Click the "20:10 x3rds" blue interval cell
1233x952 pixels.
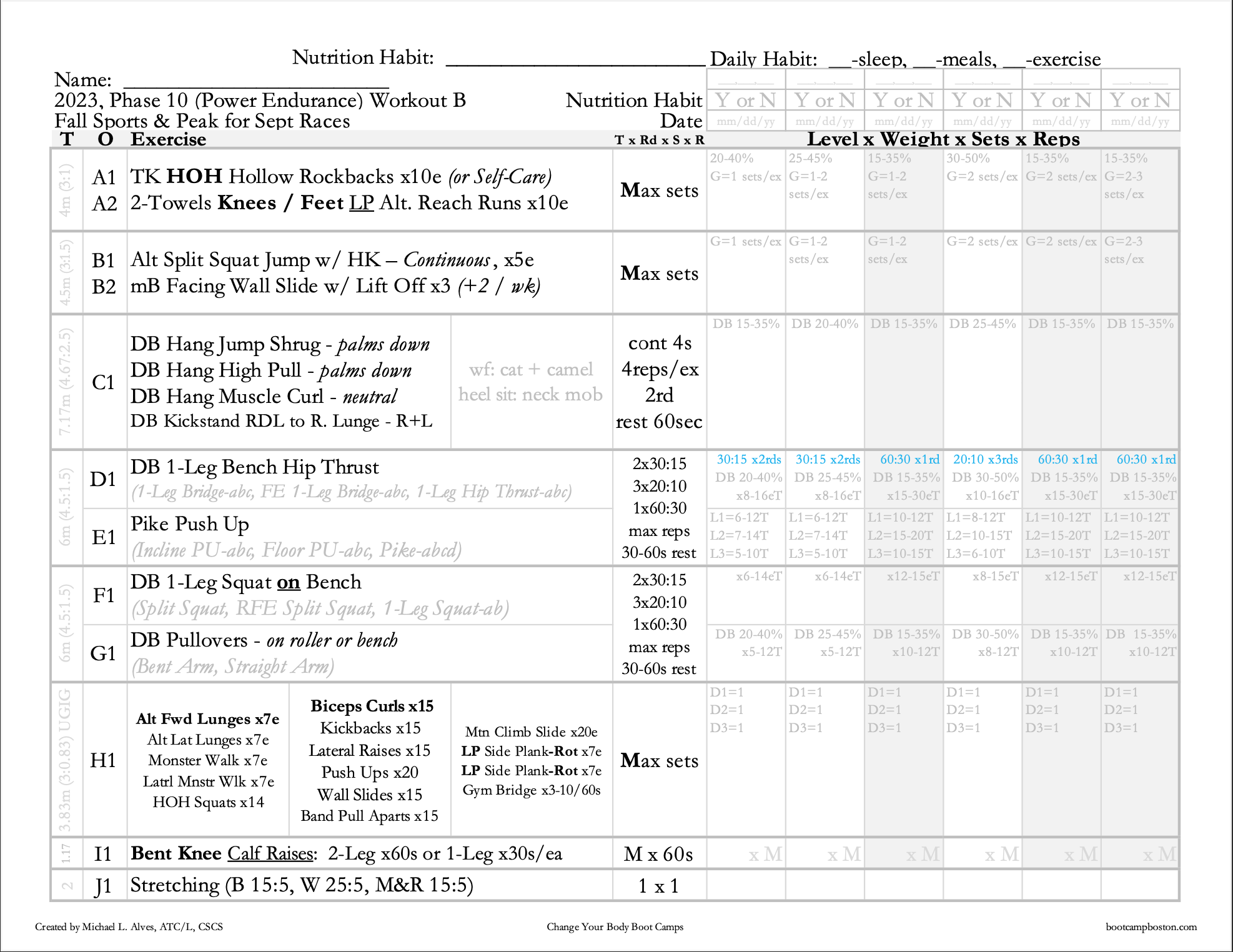(985, 460)
